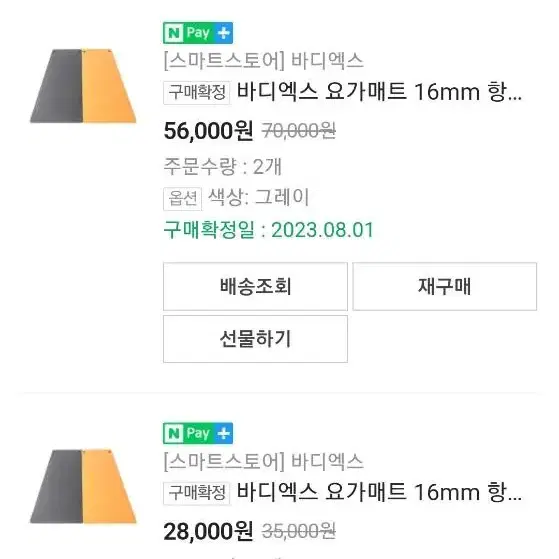Click the 구매확정일 : 2023.08.01 date text
559x559 pixels.
point(268,230)
